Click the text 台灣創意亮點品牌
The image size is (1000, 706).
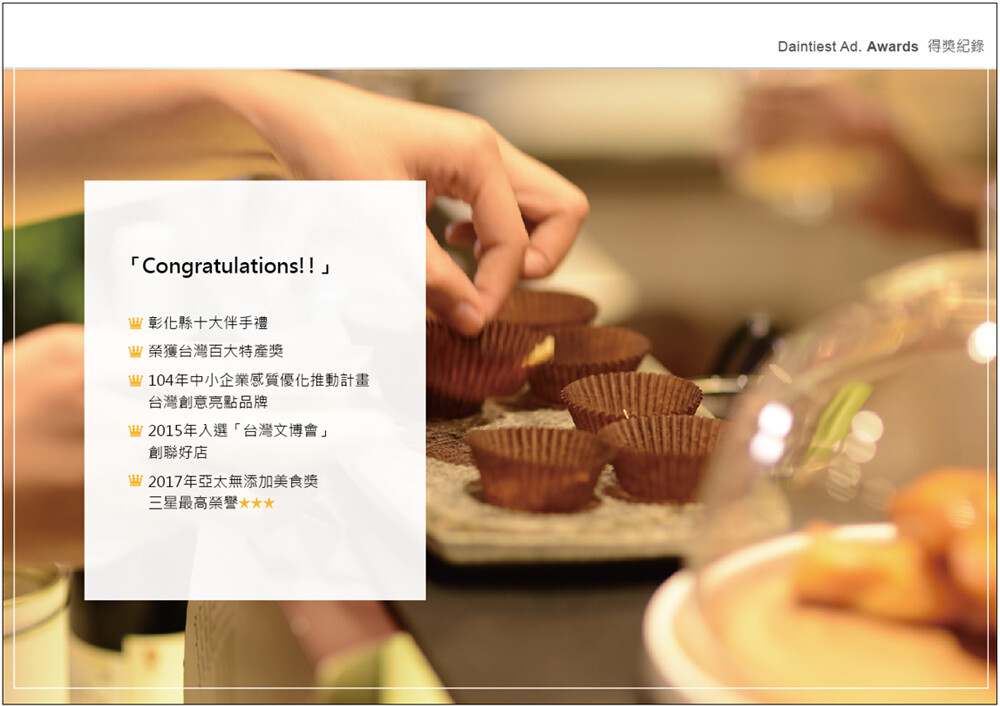tap(208, 402)
